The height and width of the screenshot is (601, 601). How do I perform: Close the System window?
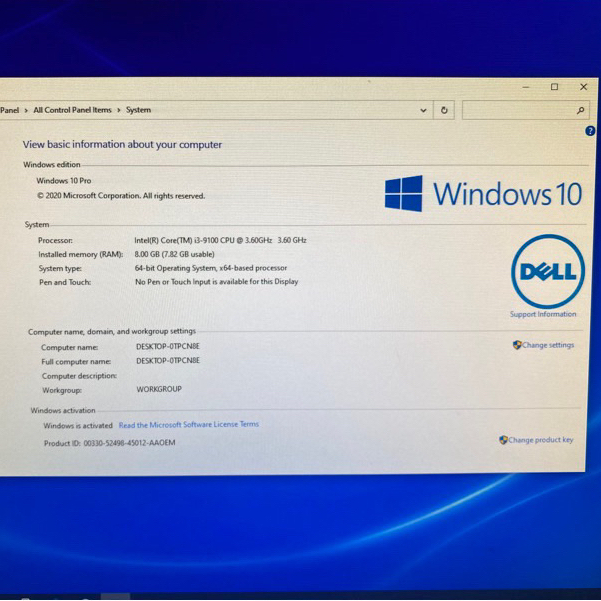point(583,88)
